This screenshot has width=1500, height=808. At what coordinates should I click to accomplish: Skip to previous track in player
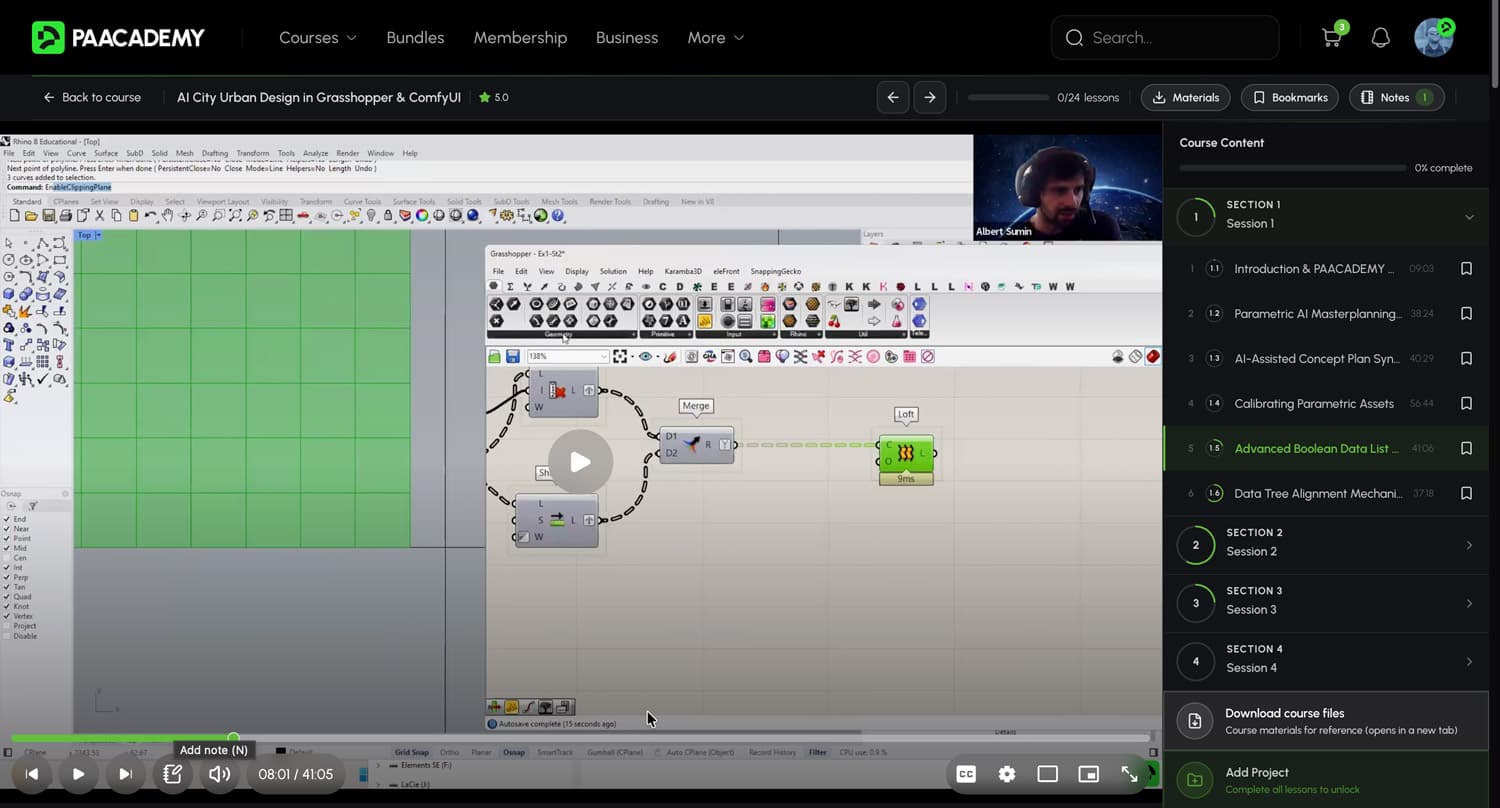point(32,773)
